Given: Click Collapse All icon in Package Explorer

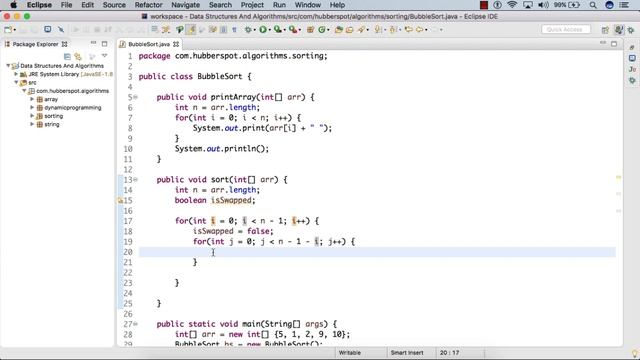Looking at the screenshot, I should tap(67, 56).
